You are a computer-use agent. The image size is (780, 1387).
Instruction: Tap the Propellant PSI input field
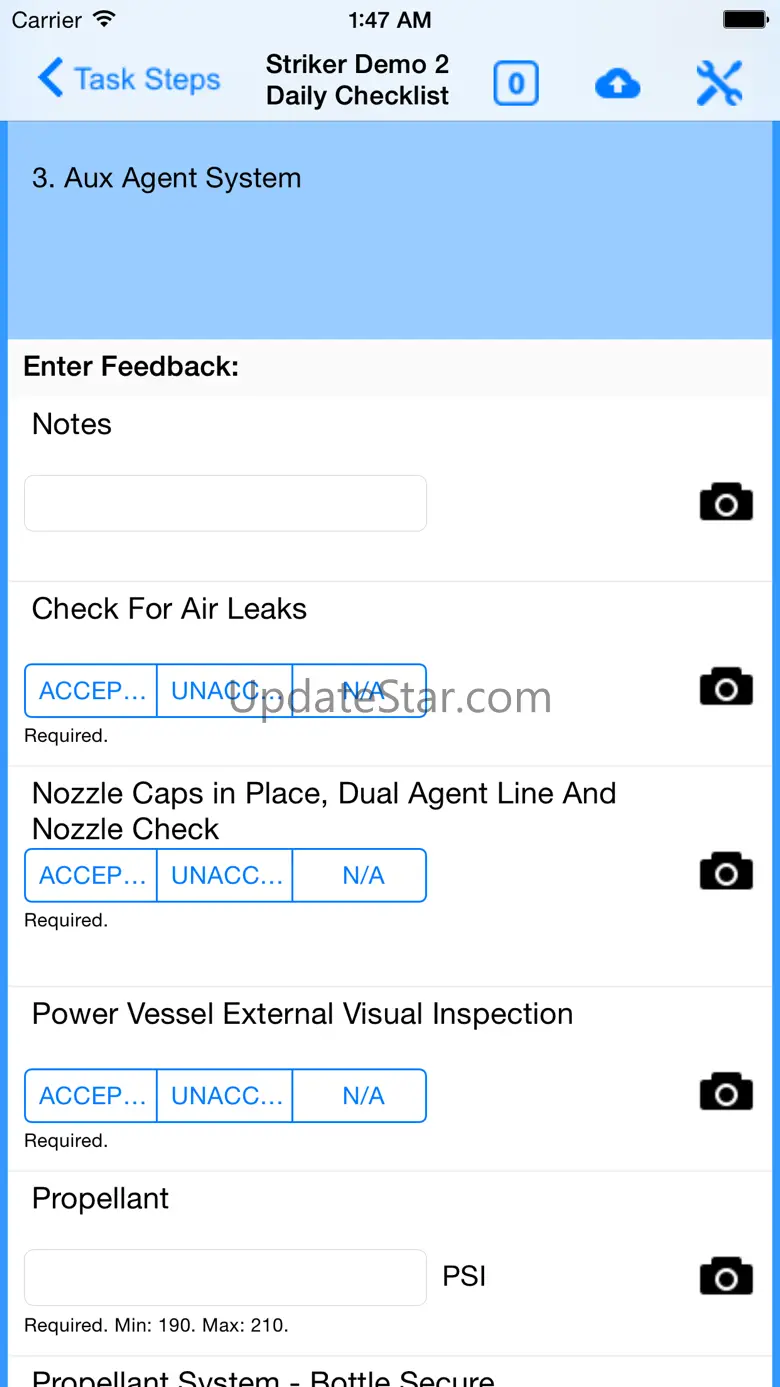pos(225,1277)
